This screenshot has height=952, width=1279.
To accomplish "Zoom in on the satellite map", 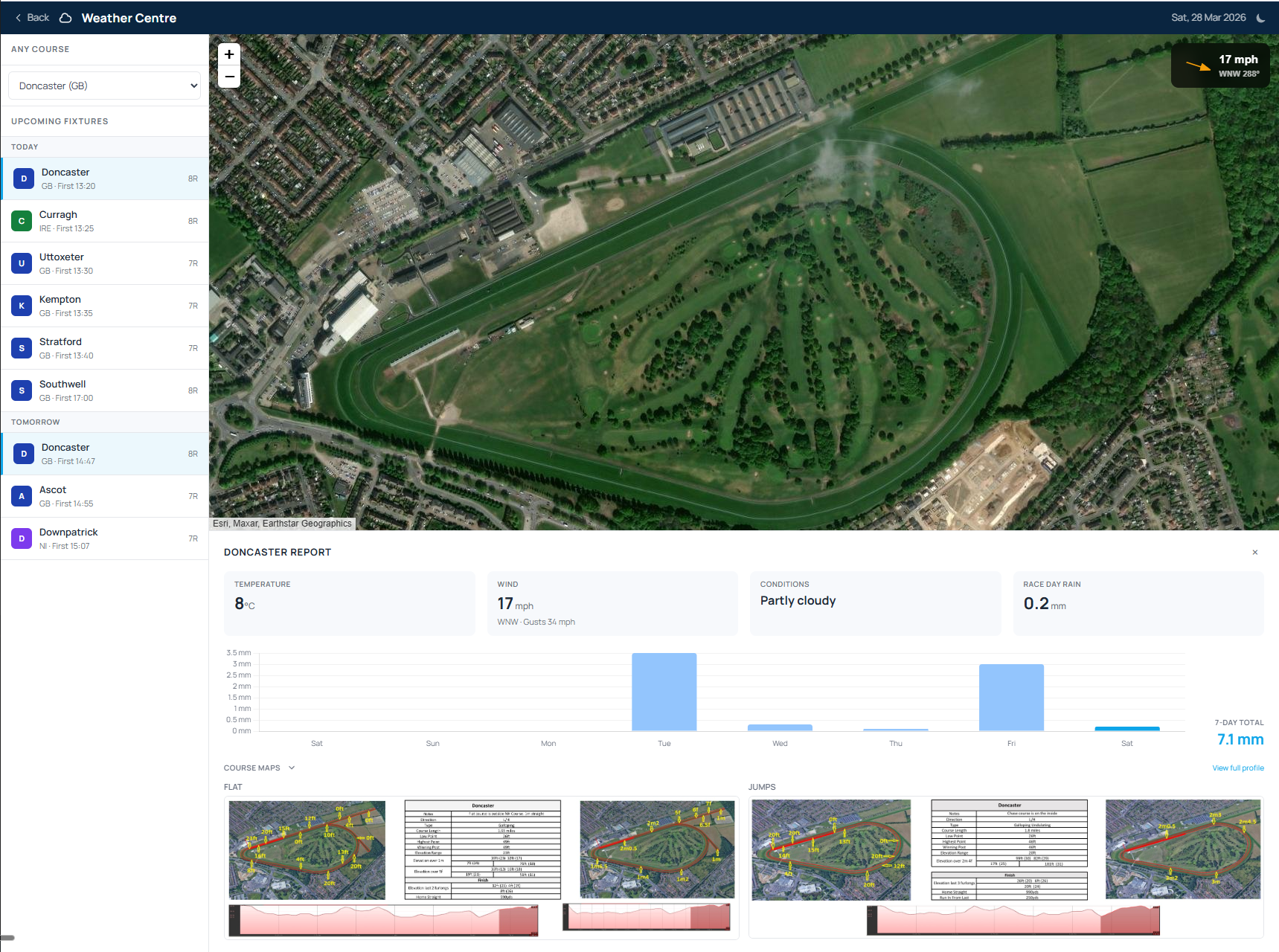I will click(x=229, y=54).
